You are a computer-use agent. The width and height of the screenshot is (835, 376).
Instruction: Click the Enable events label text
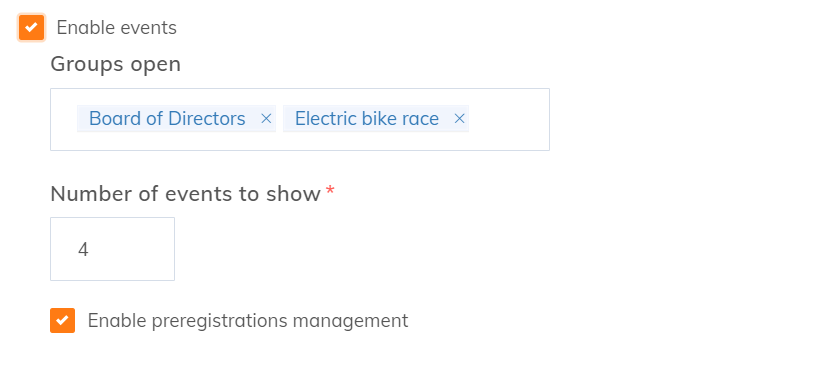[x=117, y=28]
